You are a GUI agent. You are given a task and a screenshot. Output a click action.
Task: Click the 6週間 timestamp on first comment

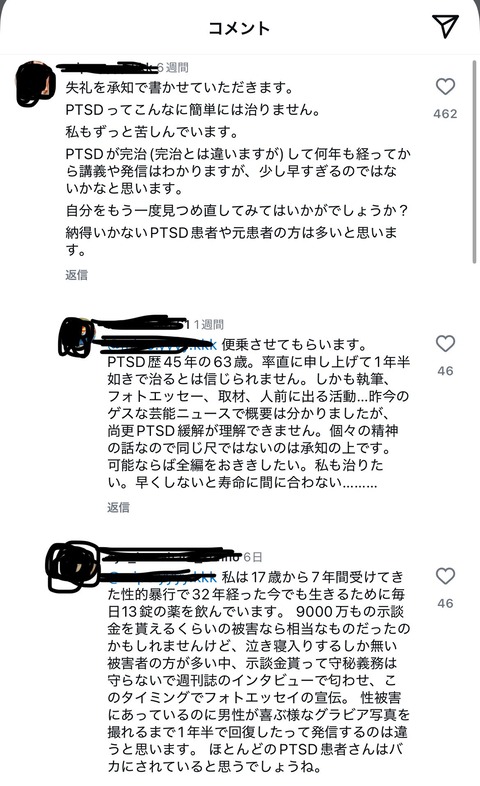click(x=173, y=67)
